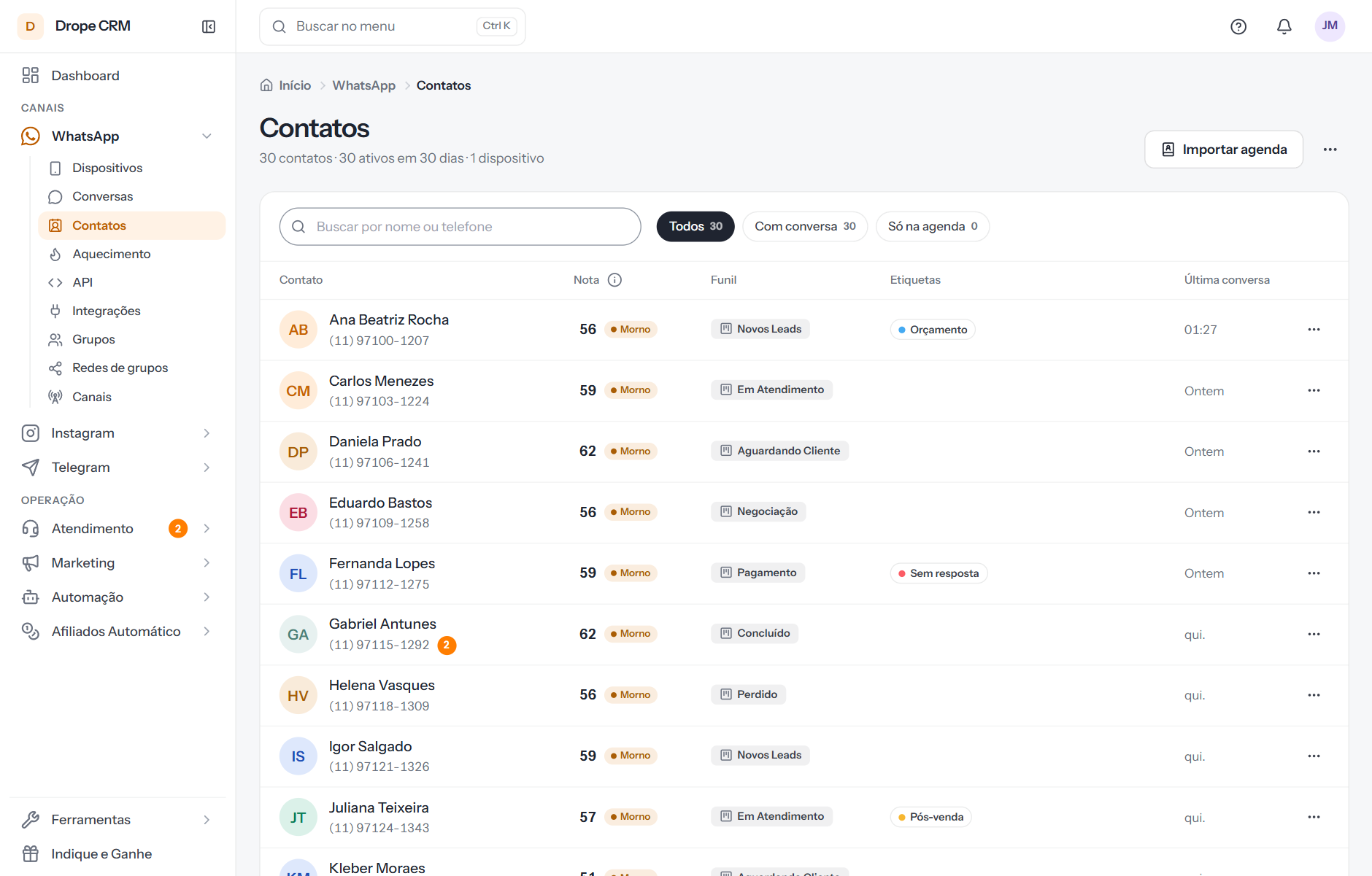
Task: Click the Integrações plug icon
Action: (x=55, y=311)
